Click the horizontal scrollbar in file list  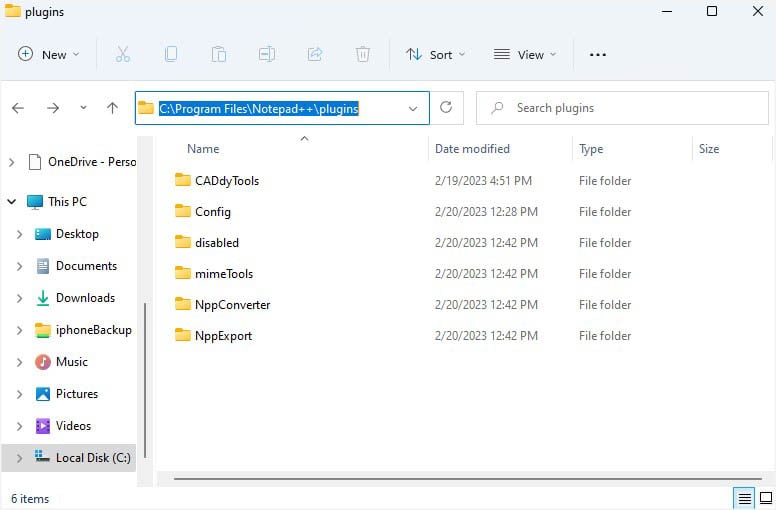pyautogui.click(x=468, y=478)
